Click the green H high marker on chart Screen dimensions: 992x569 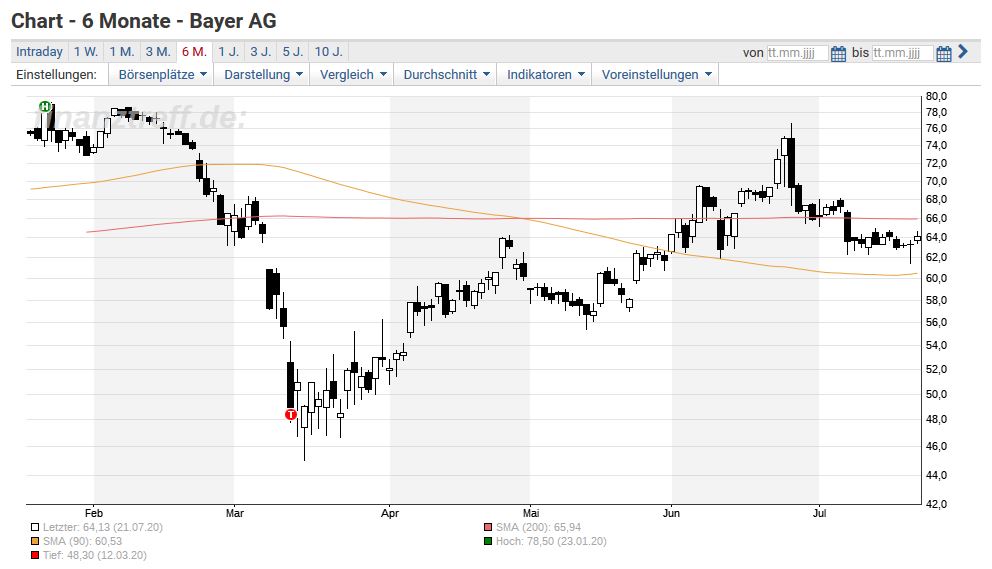point(45,106)
